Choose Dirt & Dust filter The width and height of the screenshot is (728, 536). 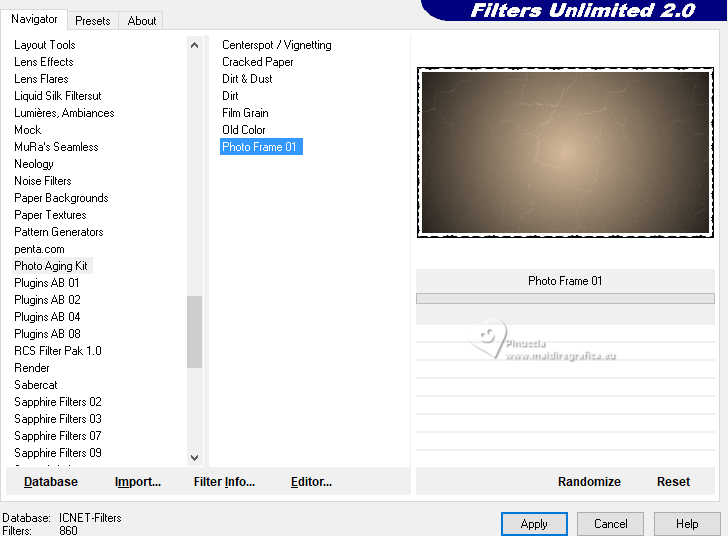pyautogui.click(x=247, y=79)
